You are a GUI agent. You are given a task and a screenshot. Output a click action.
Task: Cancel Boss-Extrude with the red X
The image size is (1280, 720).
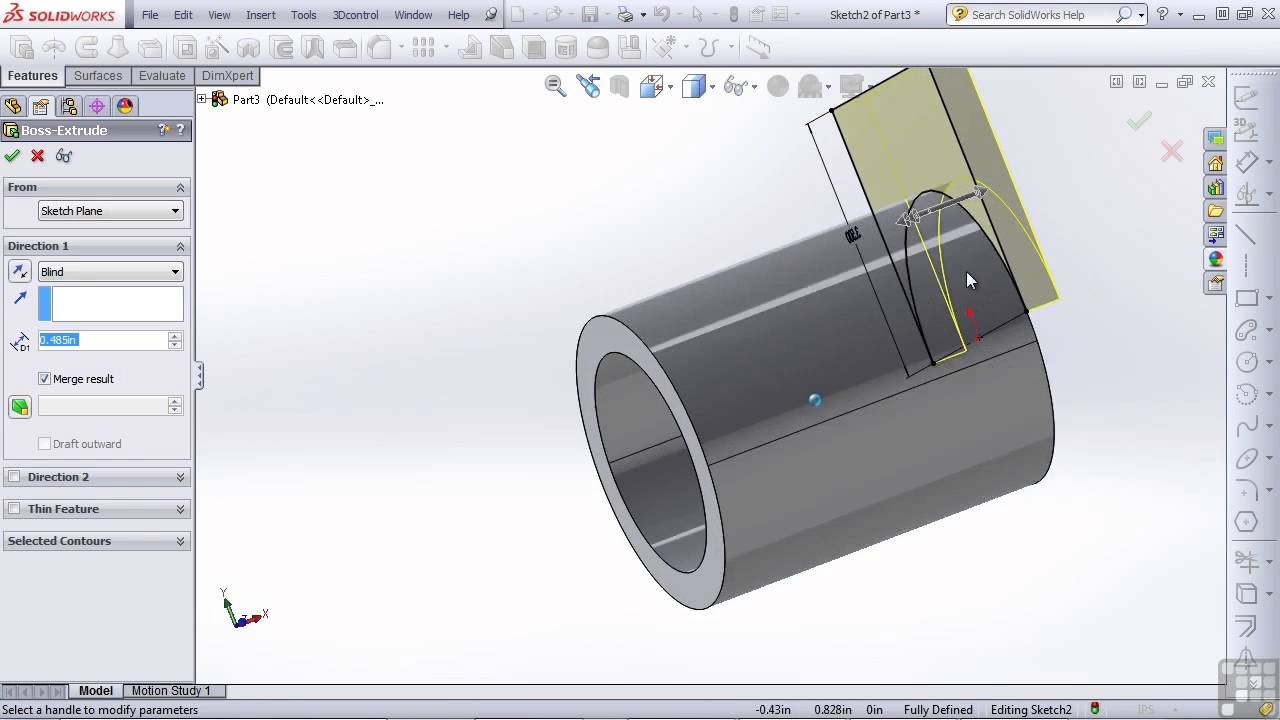click(x=38, y=156)
